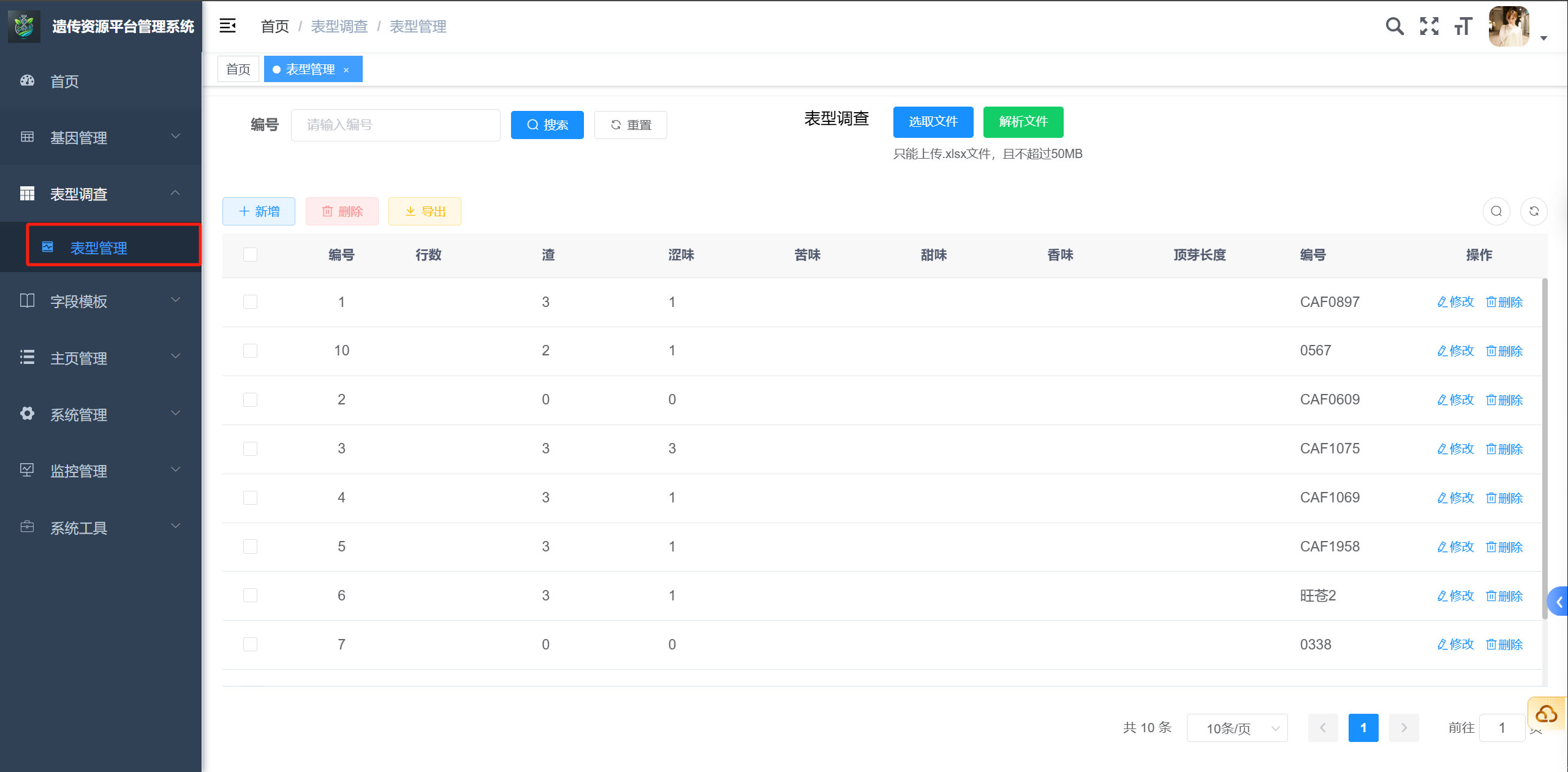Screen dimensions: 1568x772
Task: Check the row with code CAF1958
Action: (250, 547)
